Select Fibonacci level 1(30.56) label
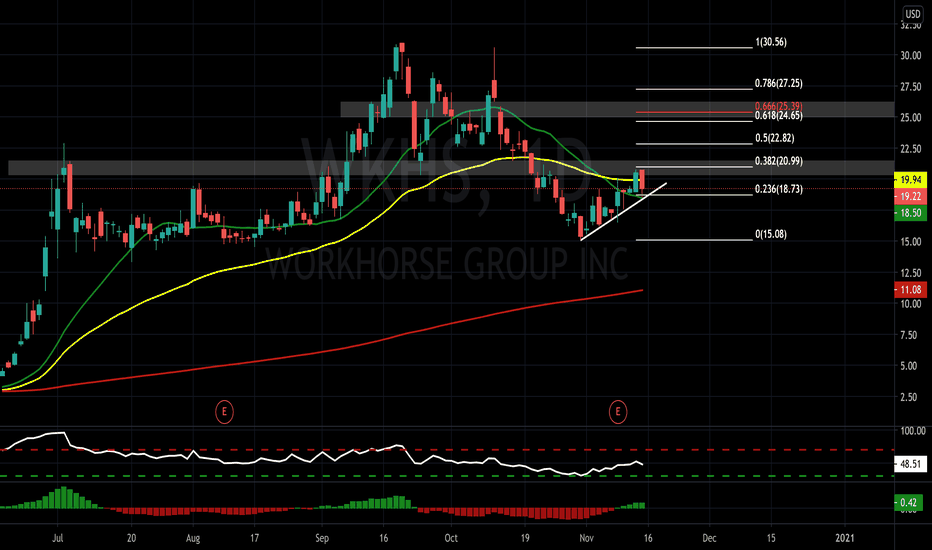This screenshot has width=932, height=550. (x=771, y=42)
